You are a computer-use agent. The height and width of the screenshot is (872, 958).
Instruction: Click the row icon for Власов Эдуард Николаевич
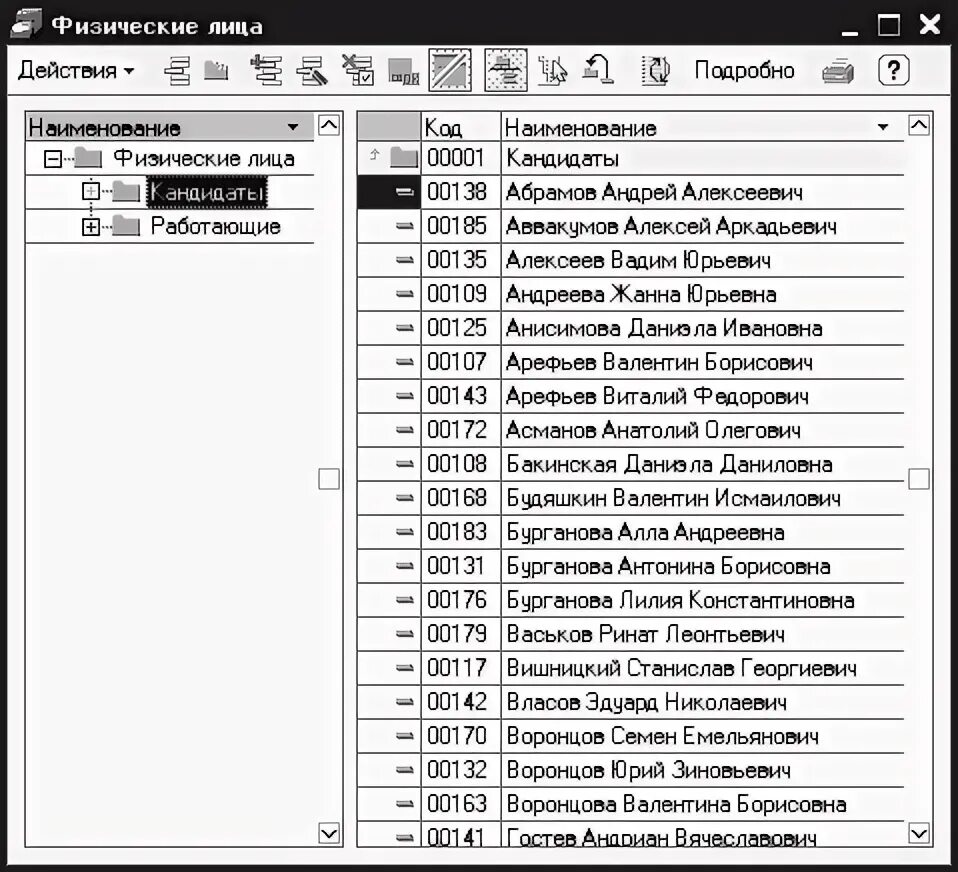(x=404, y=702)
